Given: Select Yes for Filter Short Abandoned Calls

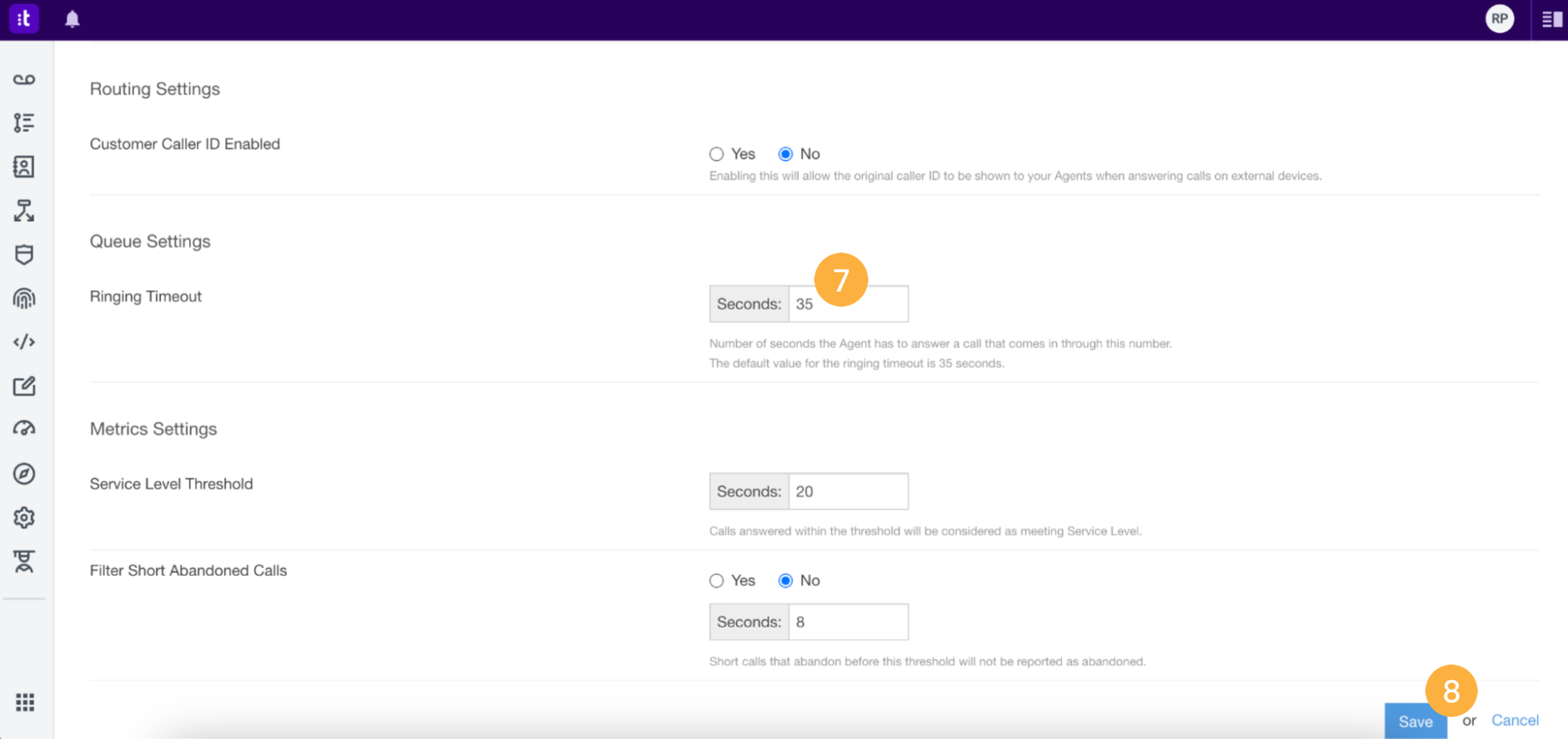Looking at the screenshot, I should click(x=716, y=581).
